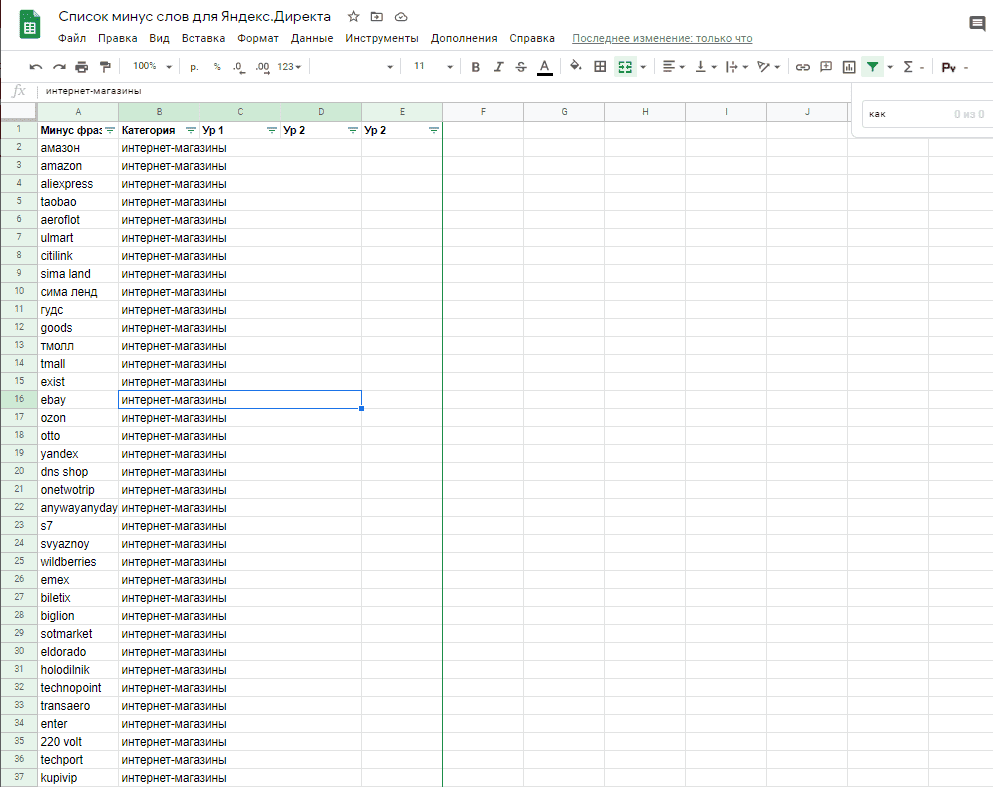Select column header F

(x=483, y=112)
